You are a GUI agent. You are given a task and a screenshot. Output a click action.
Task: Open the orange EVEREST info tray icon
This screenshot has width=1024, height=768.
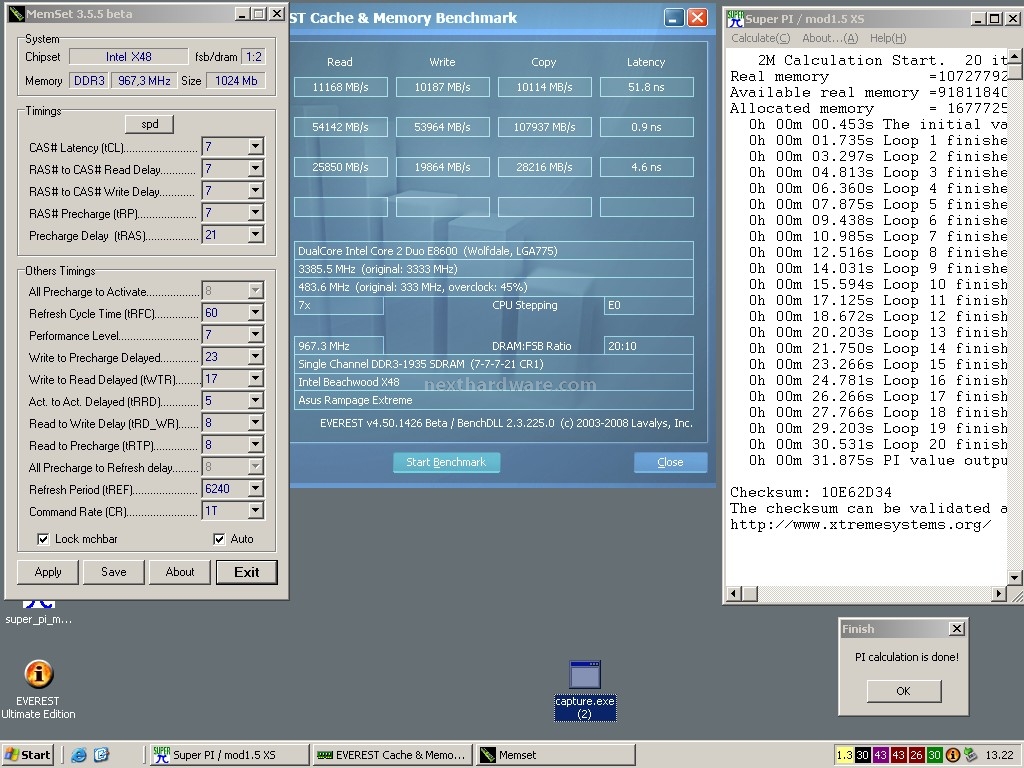click(952, 755)
